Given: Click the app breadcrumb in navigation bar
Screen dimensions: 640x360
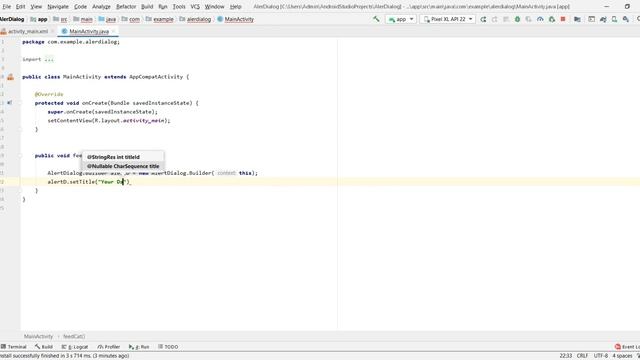Looking at the screenshot, I should [x=39, y=19].
